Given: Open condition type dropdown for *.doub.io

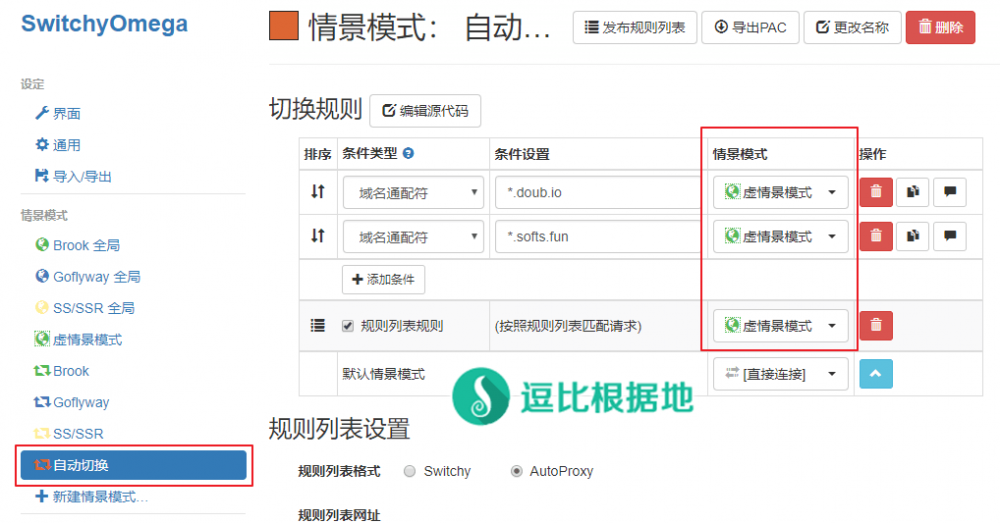Looking at the screenshot, I should 413,192.
